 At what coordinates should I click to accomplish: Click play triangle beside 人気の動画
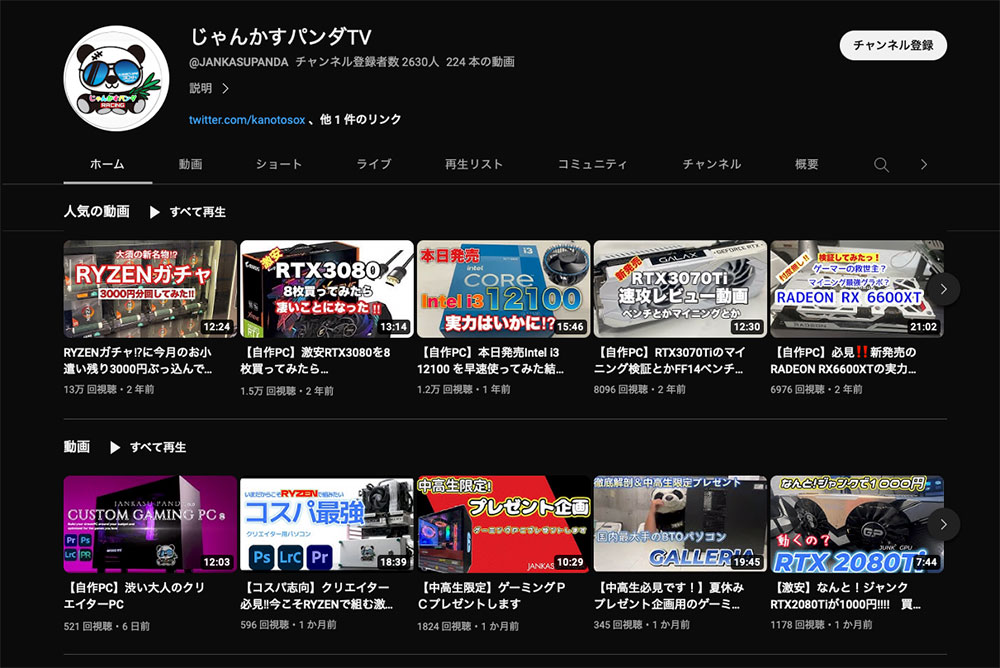click(x=154, y=212)
